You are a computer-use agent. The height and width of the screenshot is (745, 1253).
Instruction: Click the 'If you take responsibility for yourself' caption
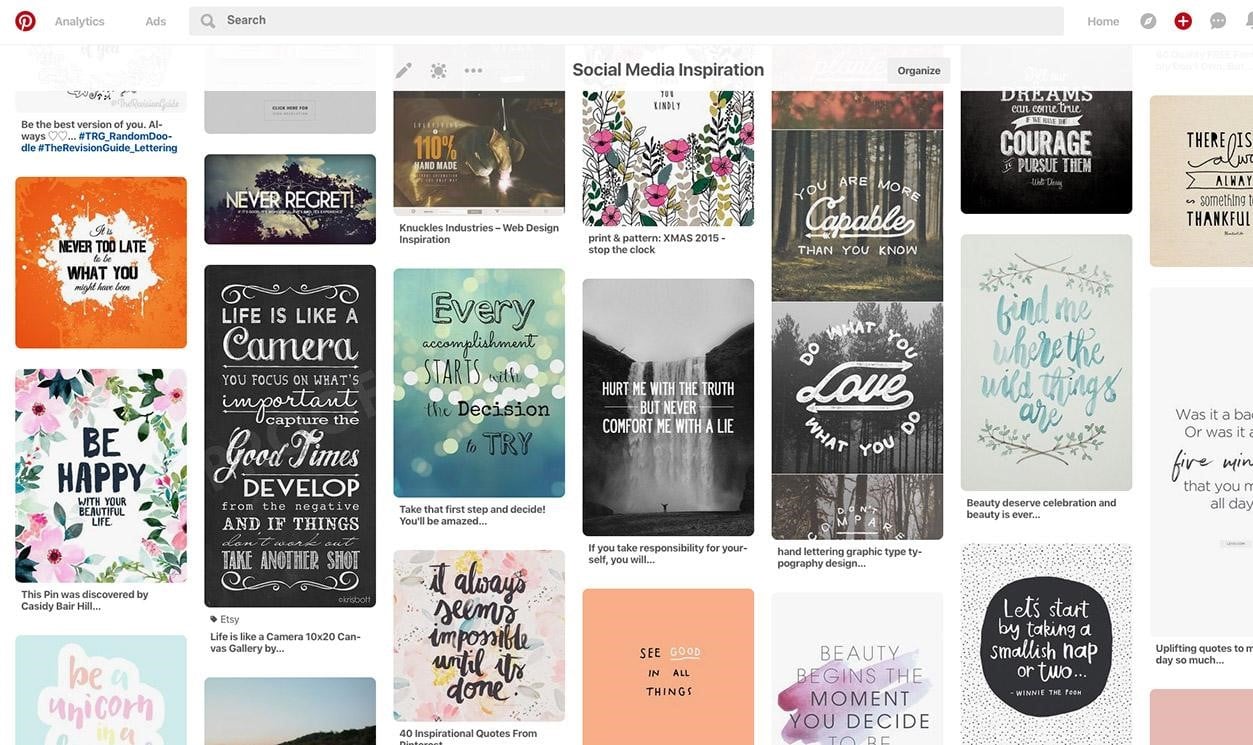click(x=668, y=554)
